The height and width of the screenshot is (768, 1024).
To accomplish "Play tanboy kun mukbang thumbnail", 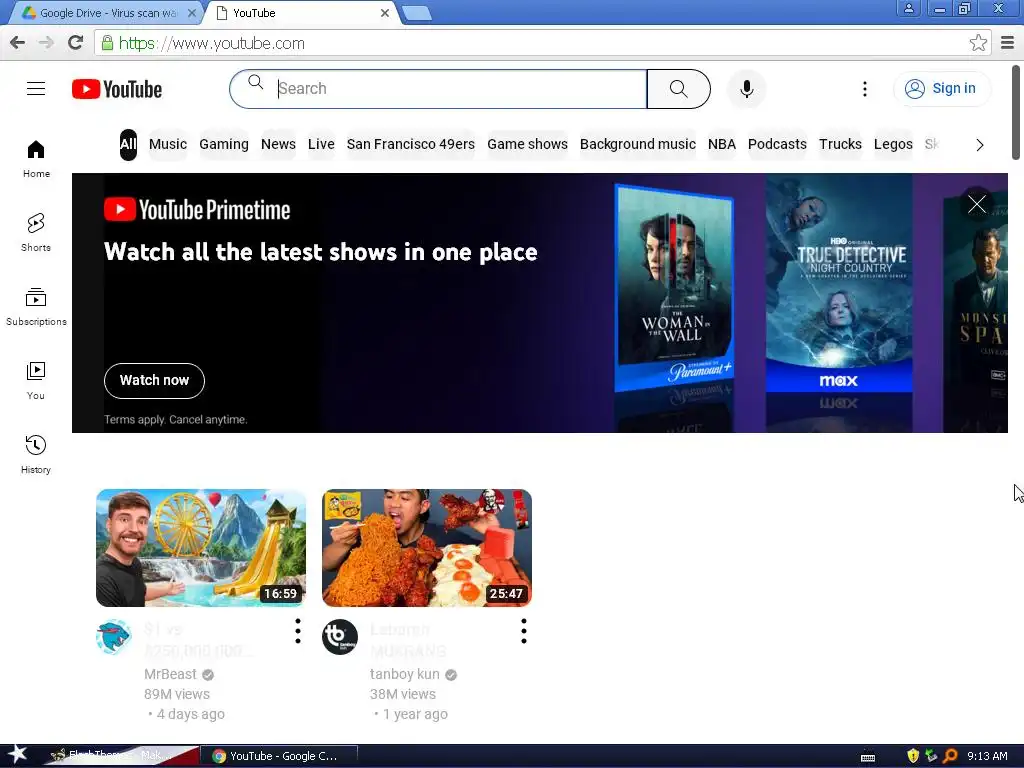I will point(427,548).
